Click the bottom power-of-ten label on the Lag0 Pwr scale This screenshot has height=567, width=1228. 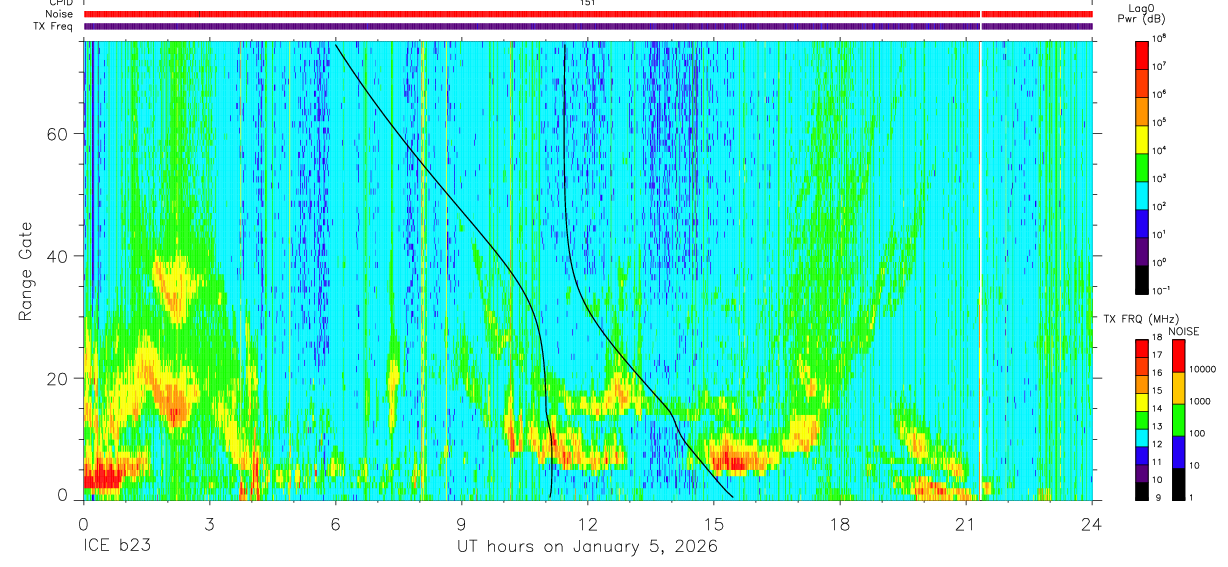click(1161, 290)
